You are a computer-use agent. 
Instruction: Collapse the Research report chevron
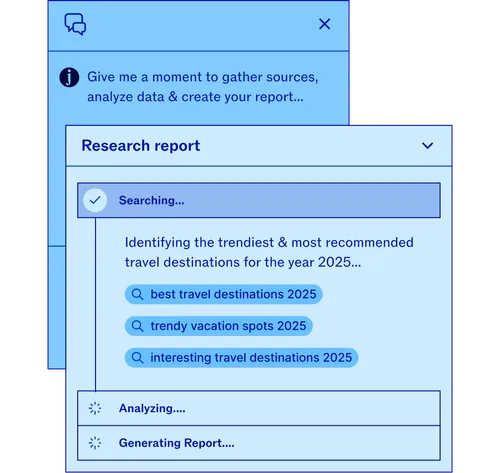coord(427,146)
